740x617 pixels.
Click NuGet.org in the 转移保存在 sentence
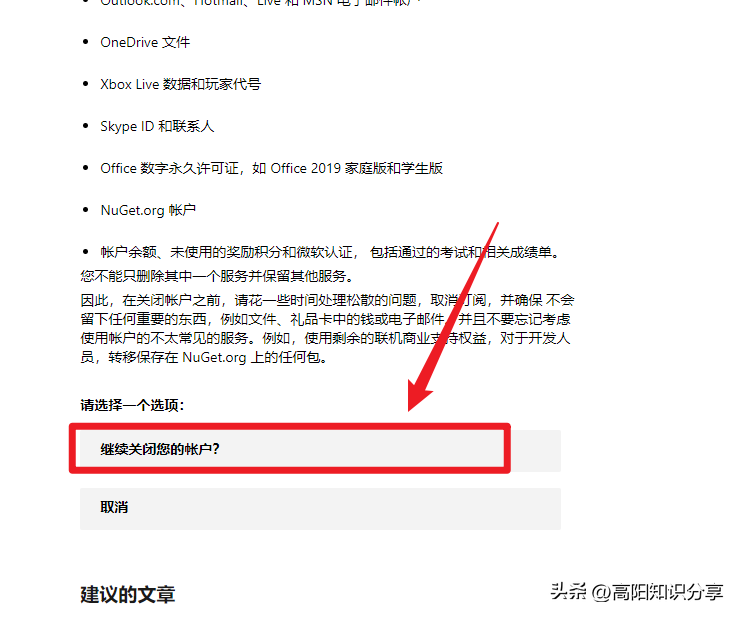214,357
